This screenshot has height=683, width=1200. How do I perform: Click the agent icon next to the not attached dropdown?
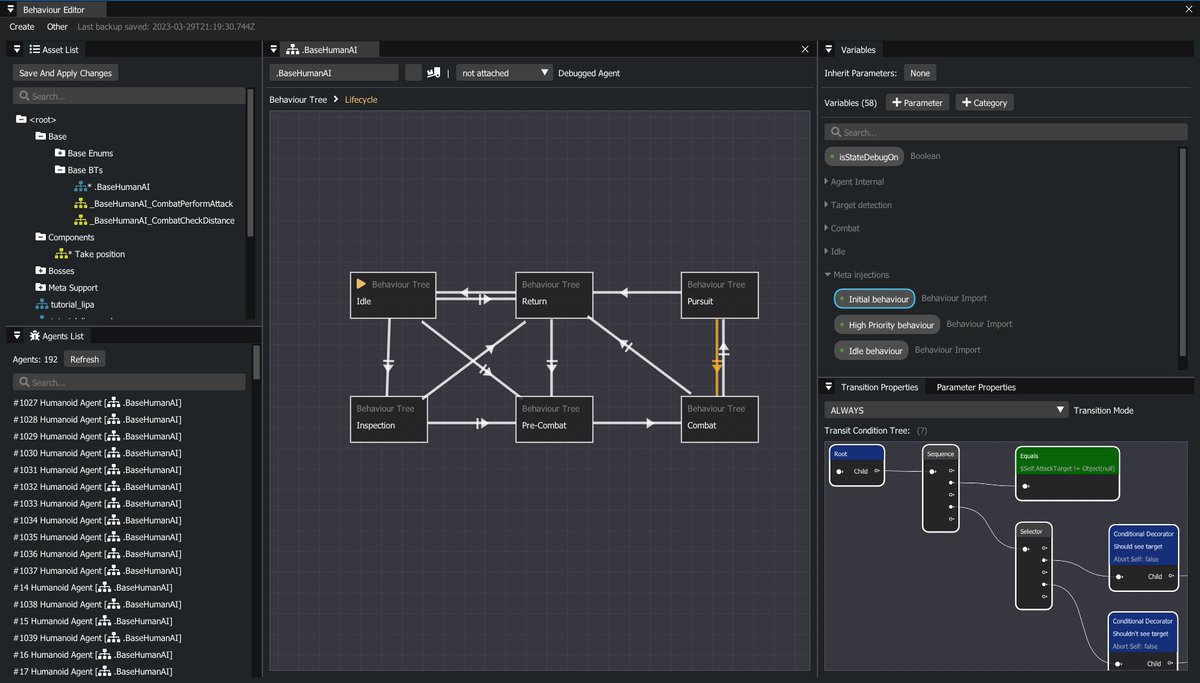pos(433,72)
